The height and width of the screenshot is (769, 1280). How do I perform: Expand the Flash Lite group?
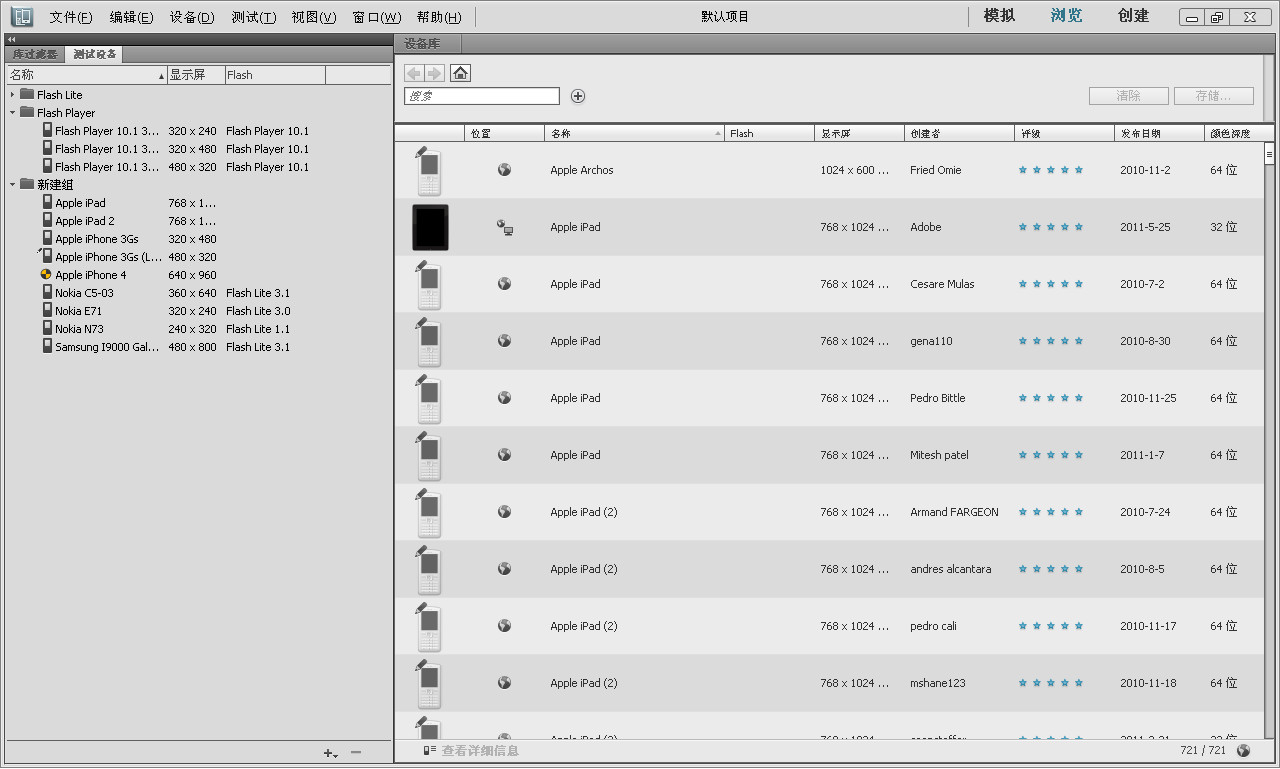13,95
